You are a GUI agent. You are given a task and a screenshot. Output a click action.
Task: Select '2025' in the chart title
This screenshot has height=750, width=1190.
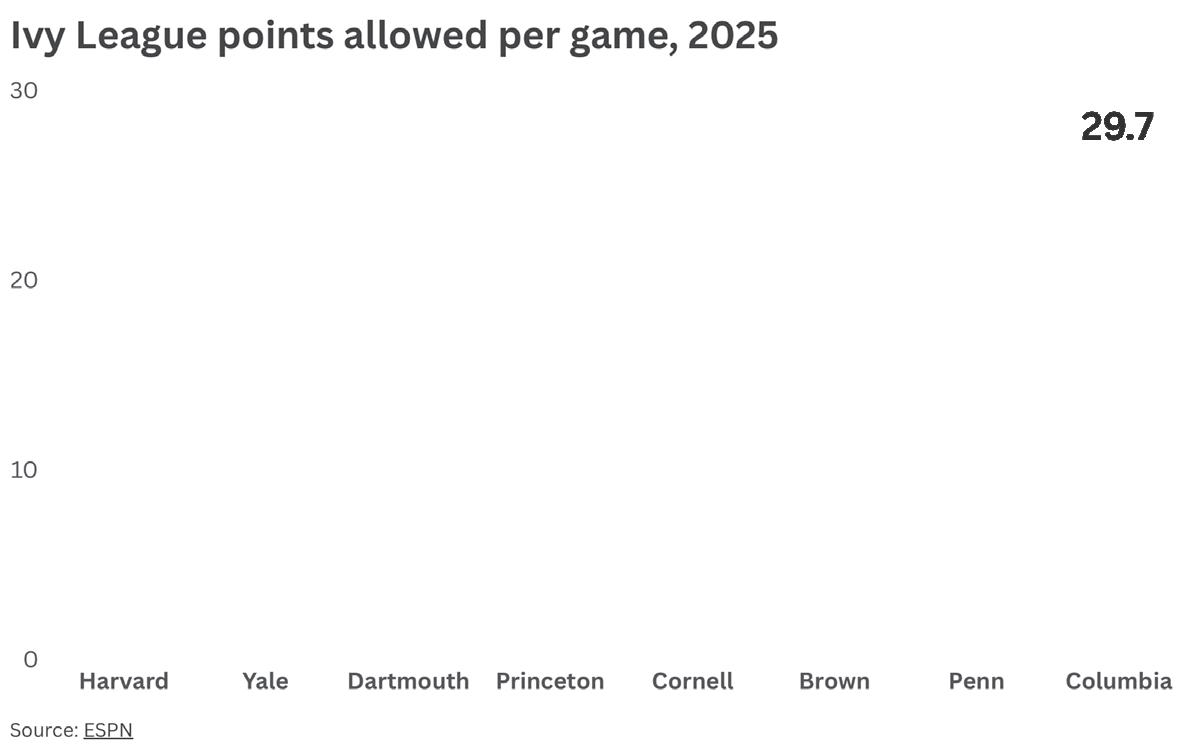pos(732,36)
